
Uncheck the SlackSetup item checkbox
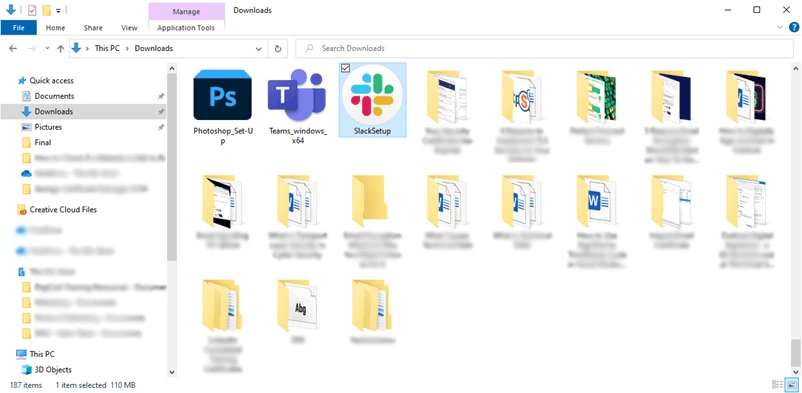click(x=346, y=69)
